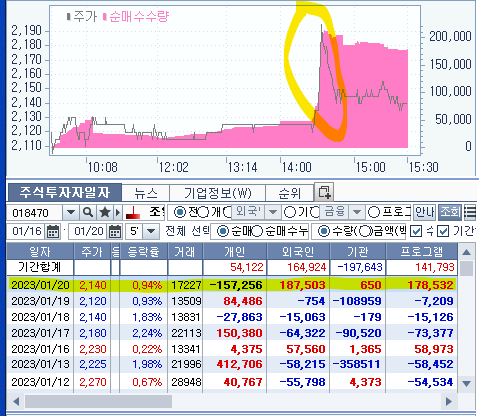Switch to the 순위 tab
479x416 pixels.
tap(289, 193)
